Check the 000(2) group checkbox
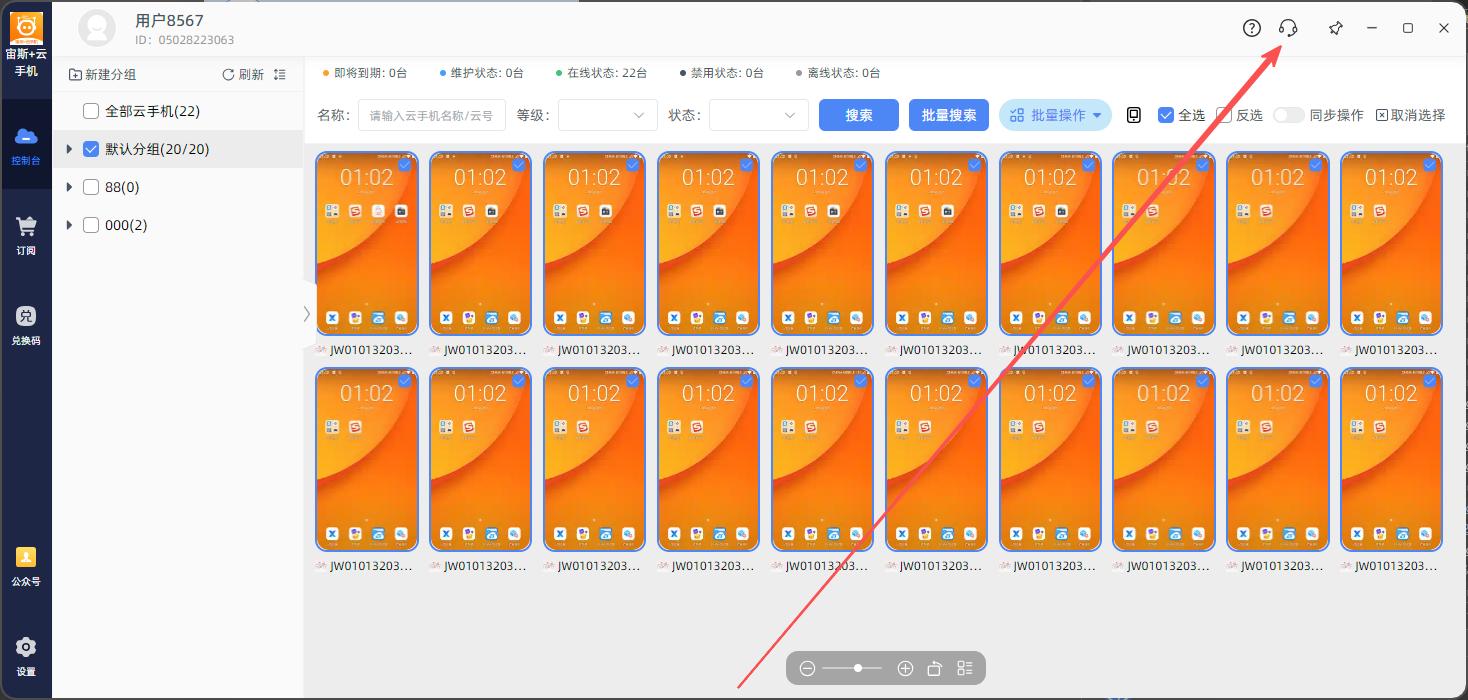 tap(91, 225)
